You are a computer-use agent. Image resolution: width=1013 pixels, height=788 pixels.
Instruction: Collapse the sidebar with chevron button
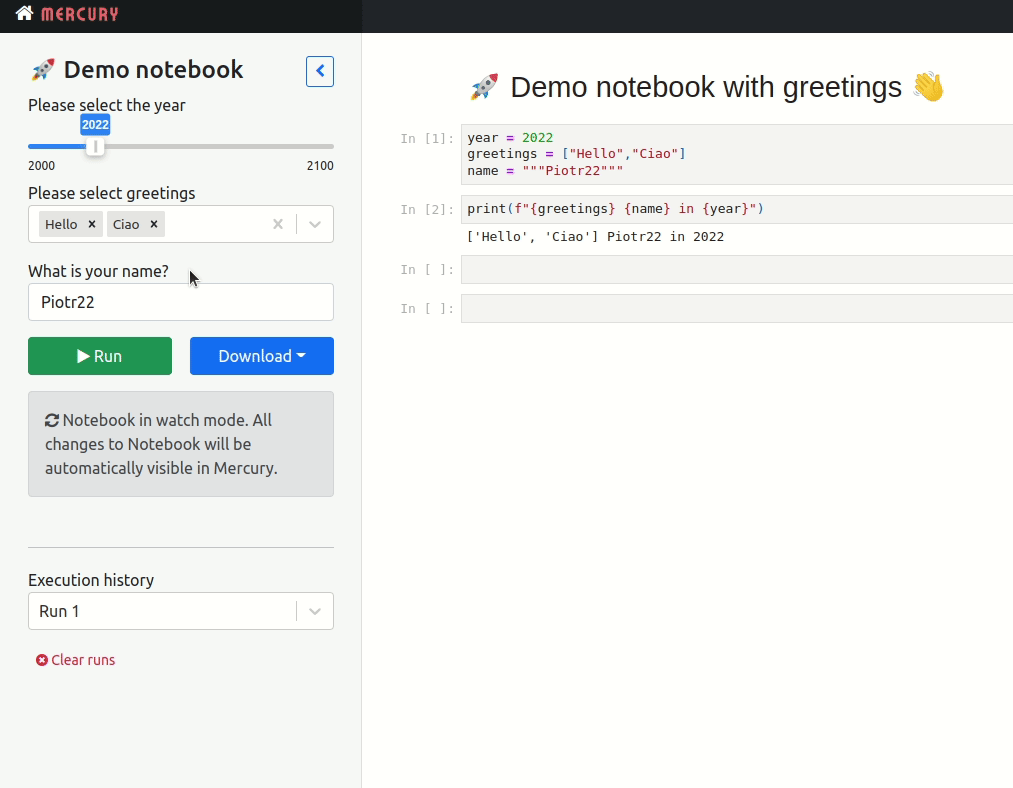pos(320,71)
